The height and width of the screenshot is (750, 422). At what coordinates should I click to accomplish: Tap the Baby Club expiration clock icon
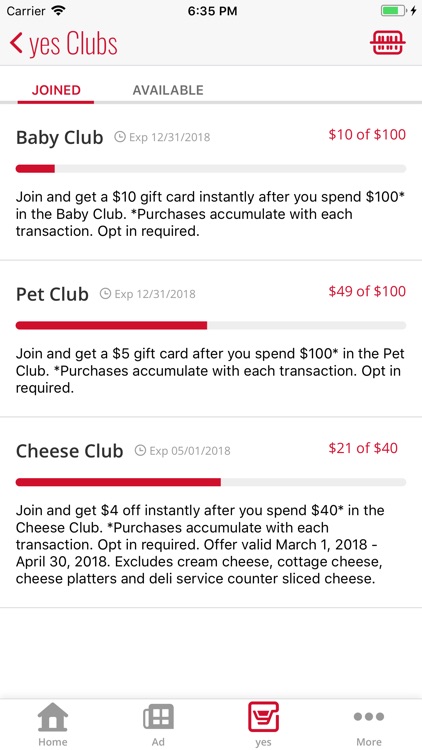pyautogui.click(x=120, y=137)
